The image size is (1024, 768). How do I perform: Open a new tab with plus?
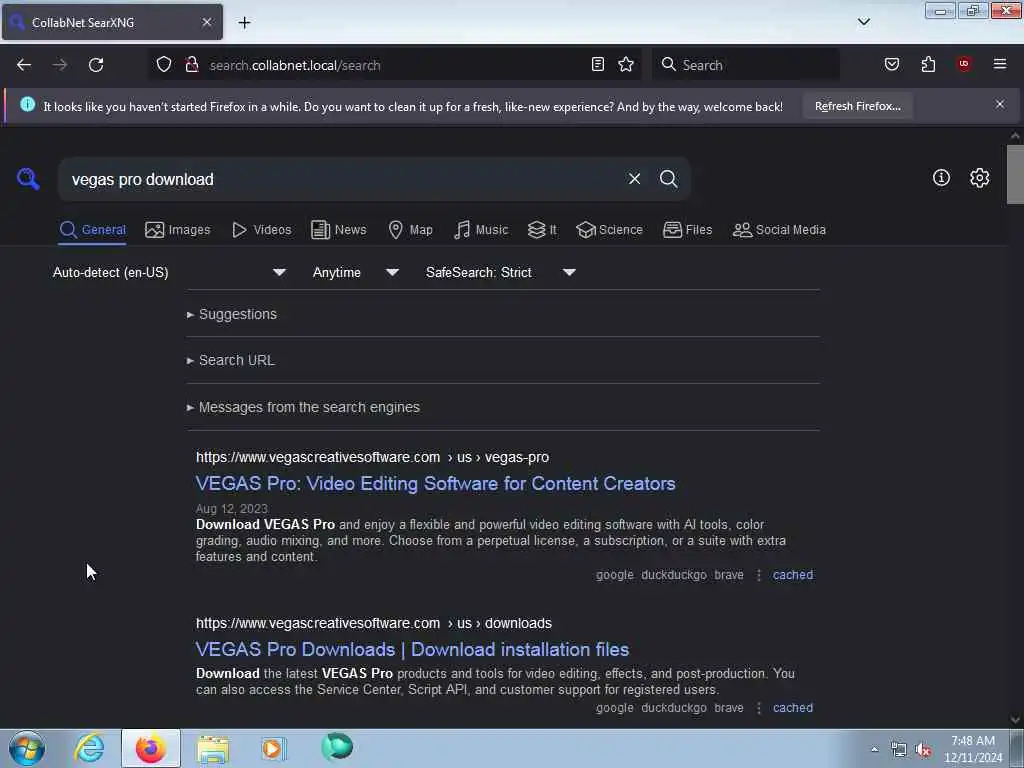tap(244, 23)
